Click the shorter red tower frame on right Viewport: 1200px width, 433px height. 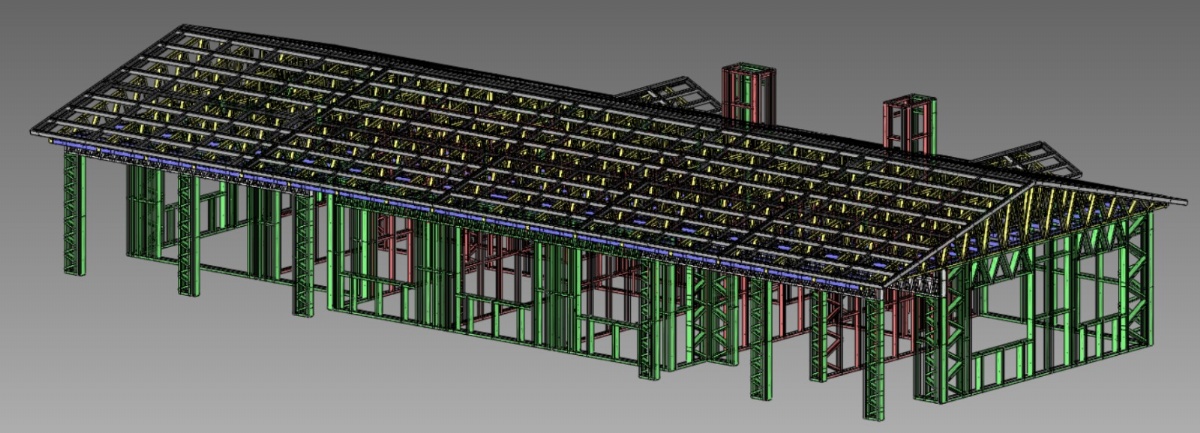(908, 124)
